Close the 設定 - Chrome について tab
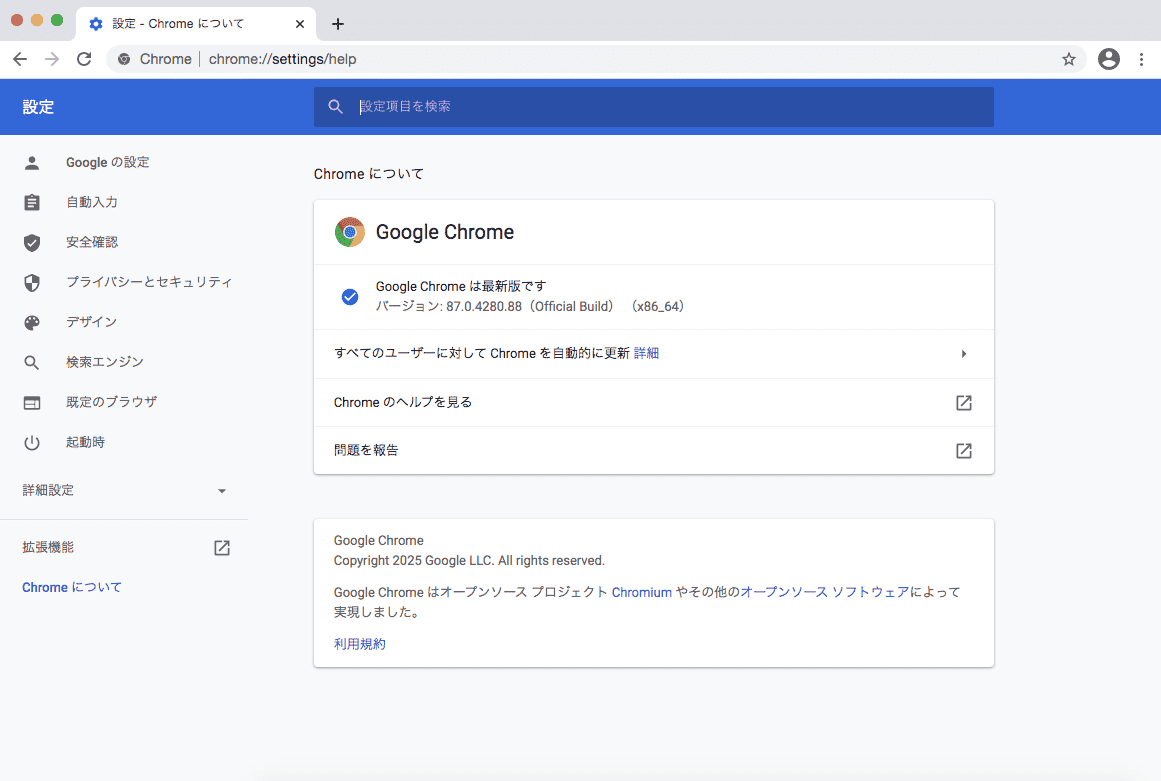The image size is (1161, 781). (x=300, y=24)
